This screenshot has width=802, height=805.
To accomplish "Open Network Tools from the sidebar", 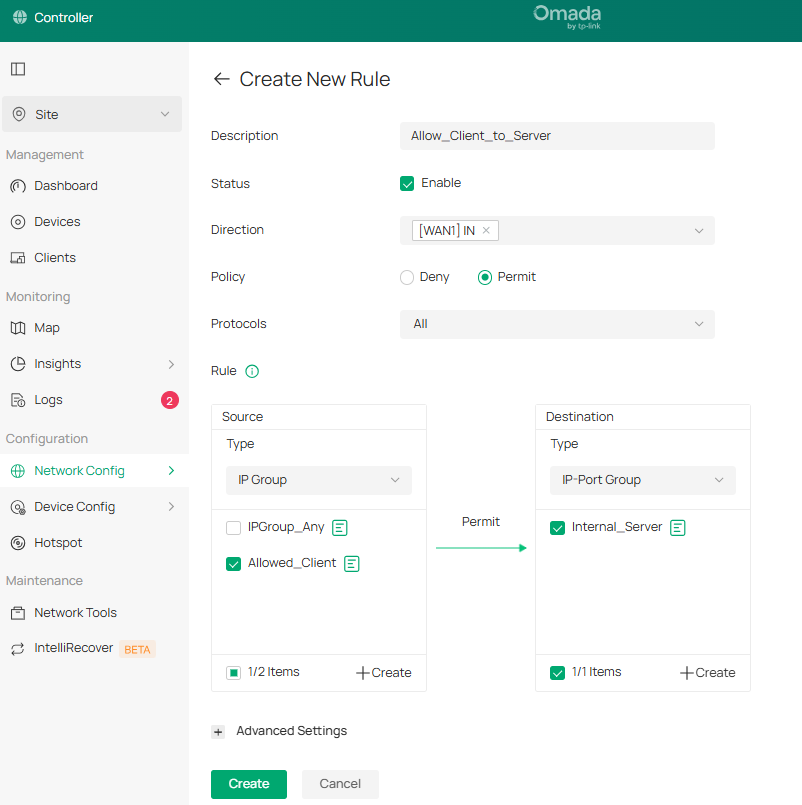I will [75, 612].
